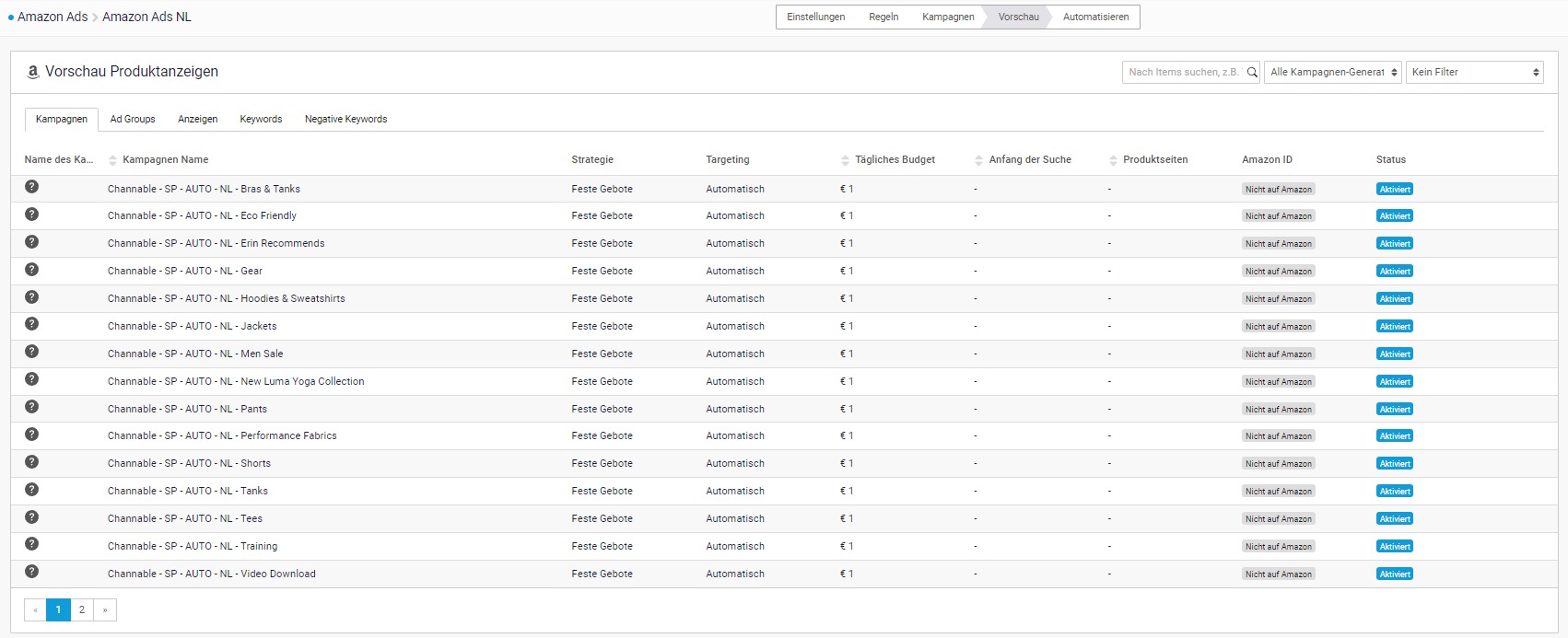1568x638 pixels.
Task: Click help icon for Jackets campaign row
Action: (x=31, y=324)
